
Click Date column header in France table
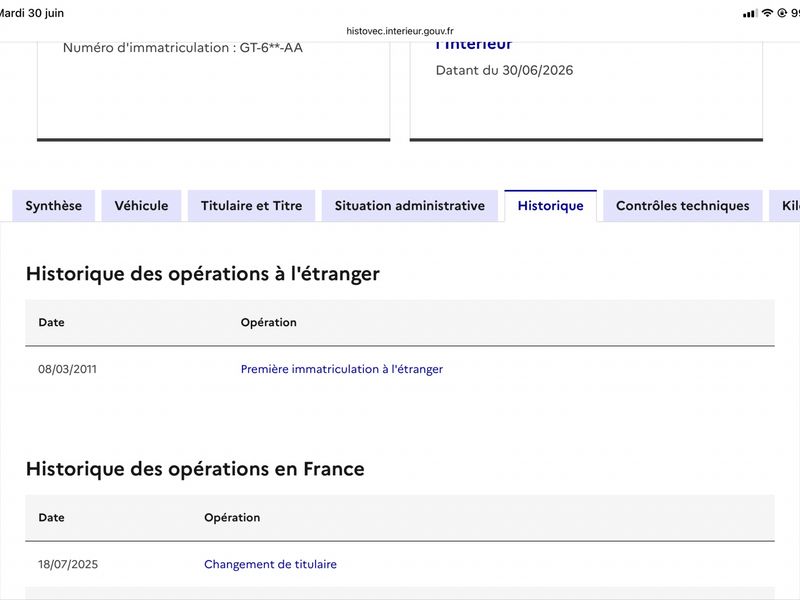(x=52, y=517)
